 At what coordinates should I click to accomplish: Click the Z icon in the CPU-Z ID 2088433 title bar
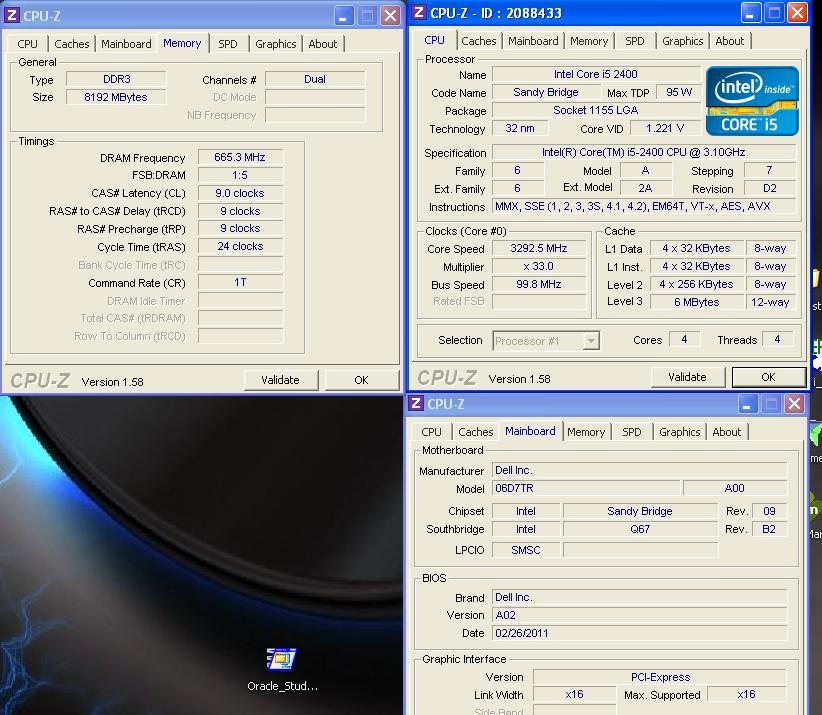point(419,13)
